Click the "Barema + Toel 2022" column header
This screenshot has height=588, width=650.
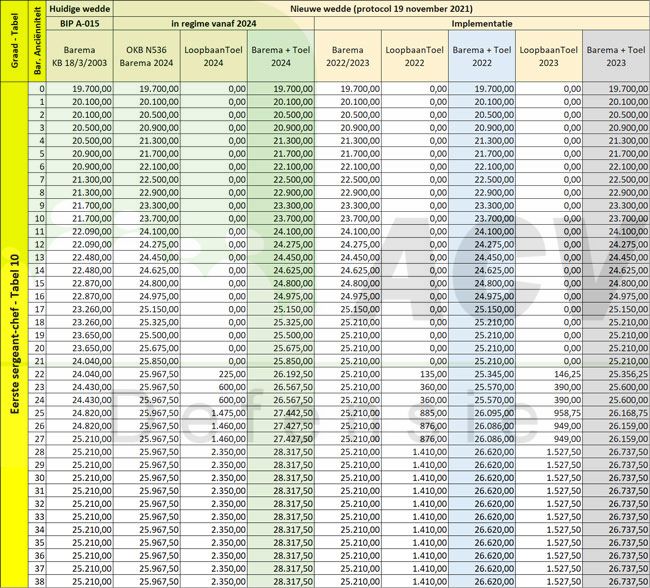(482, 56)
